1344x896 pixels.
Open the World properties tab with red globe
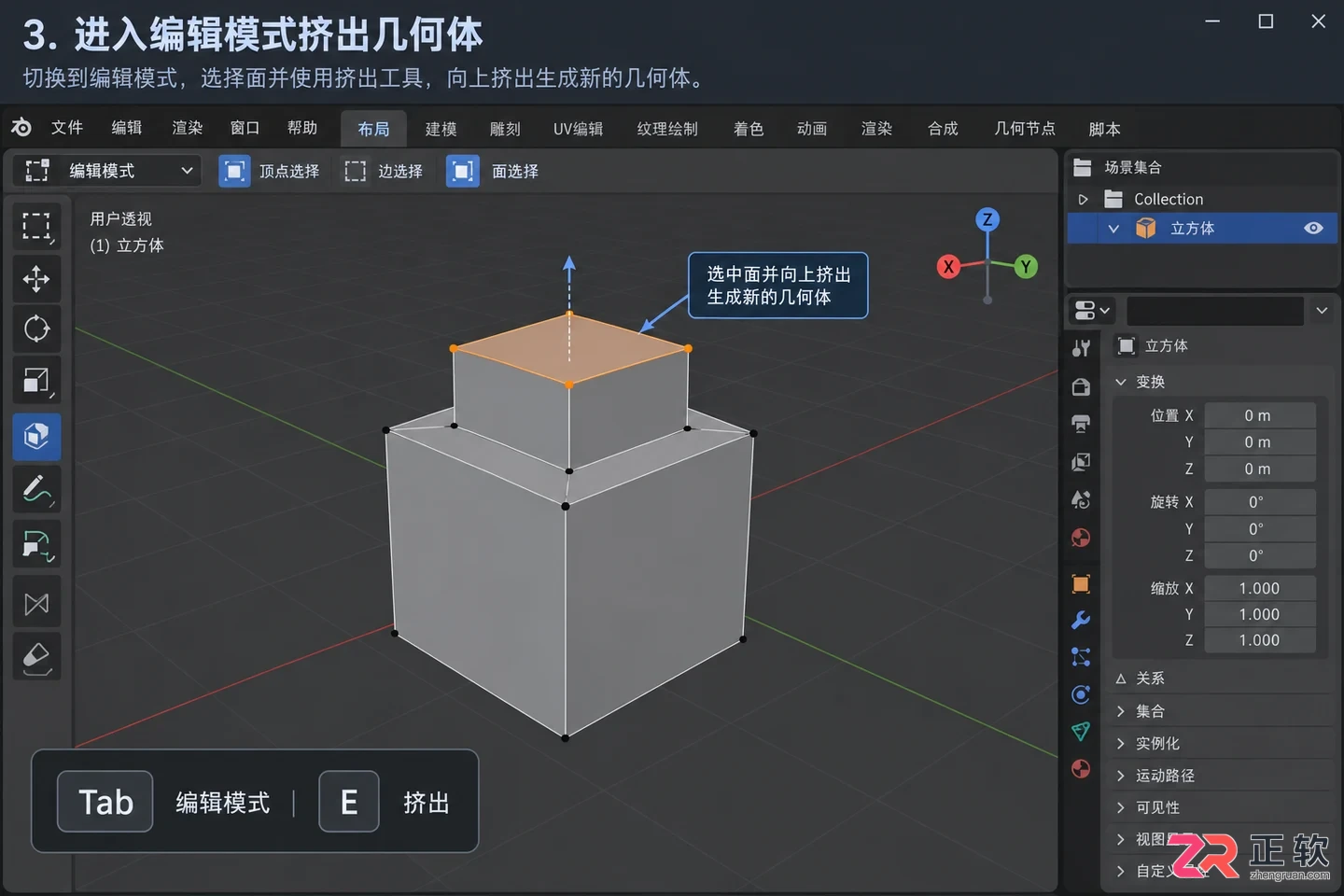tap(1081, 538)
